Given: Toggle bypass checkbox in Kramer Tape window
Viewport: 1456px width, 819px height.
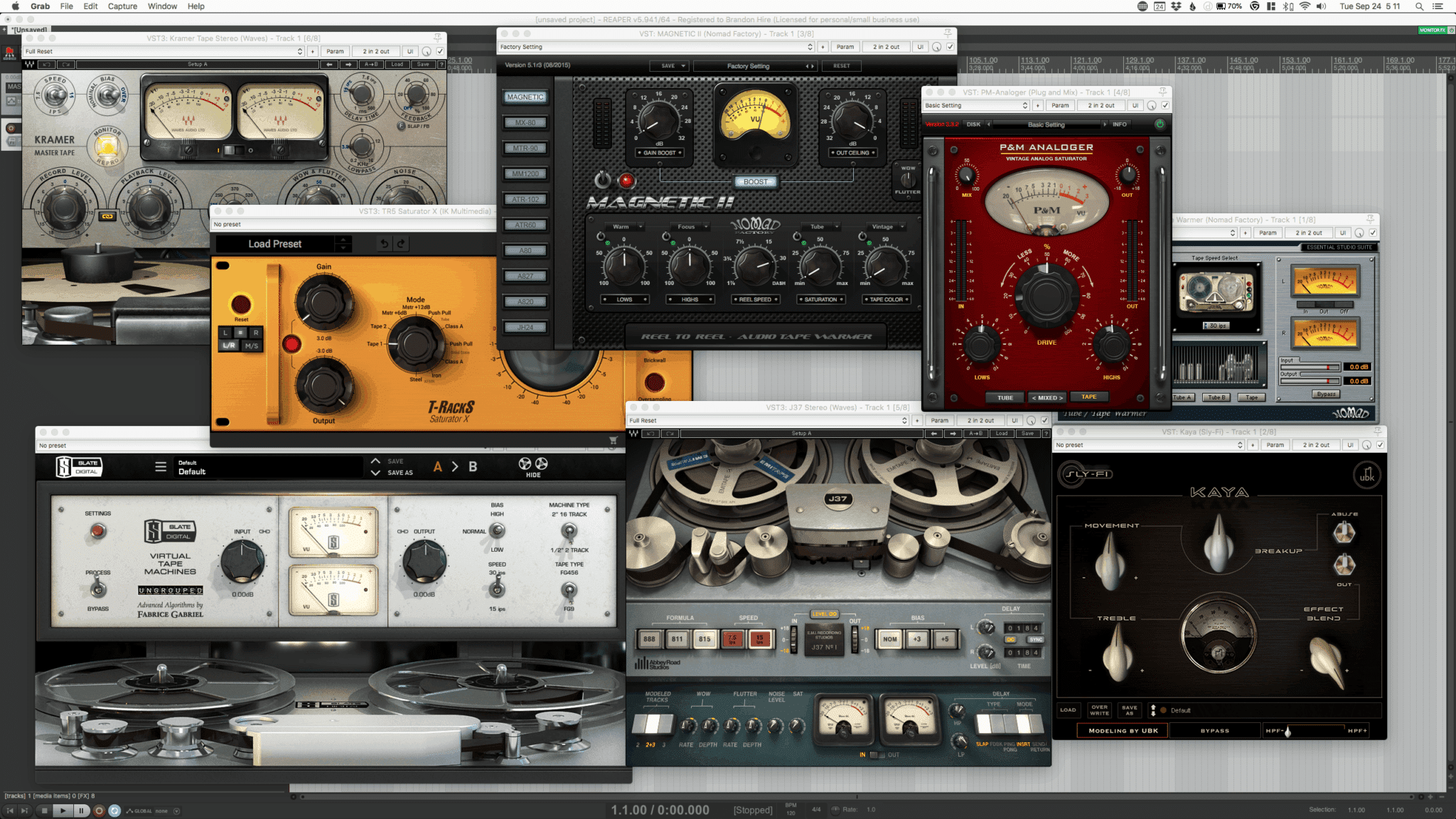Looking at the screenshot, I should click(x=440, y=51).
